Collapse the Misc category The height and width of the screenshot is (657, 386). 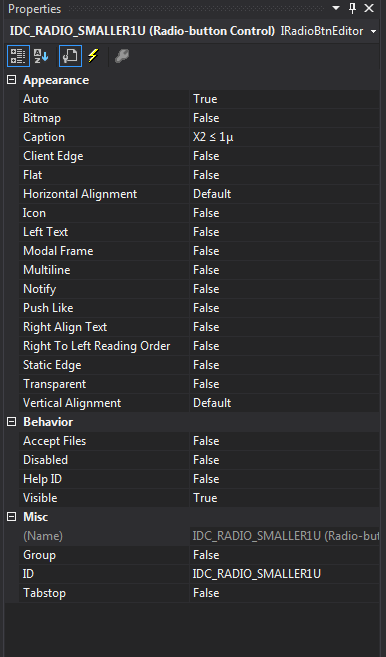coord(12,517)
